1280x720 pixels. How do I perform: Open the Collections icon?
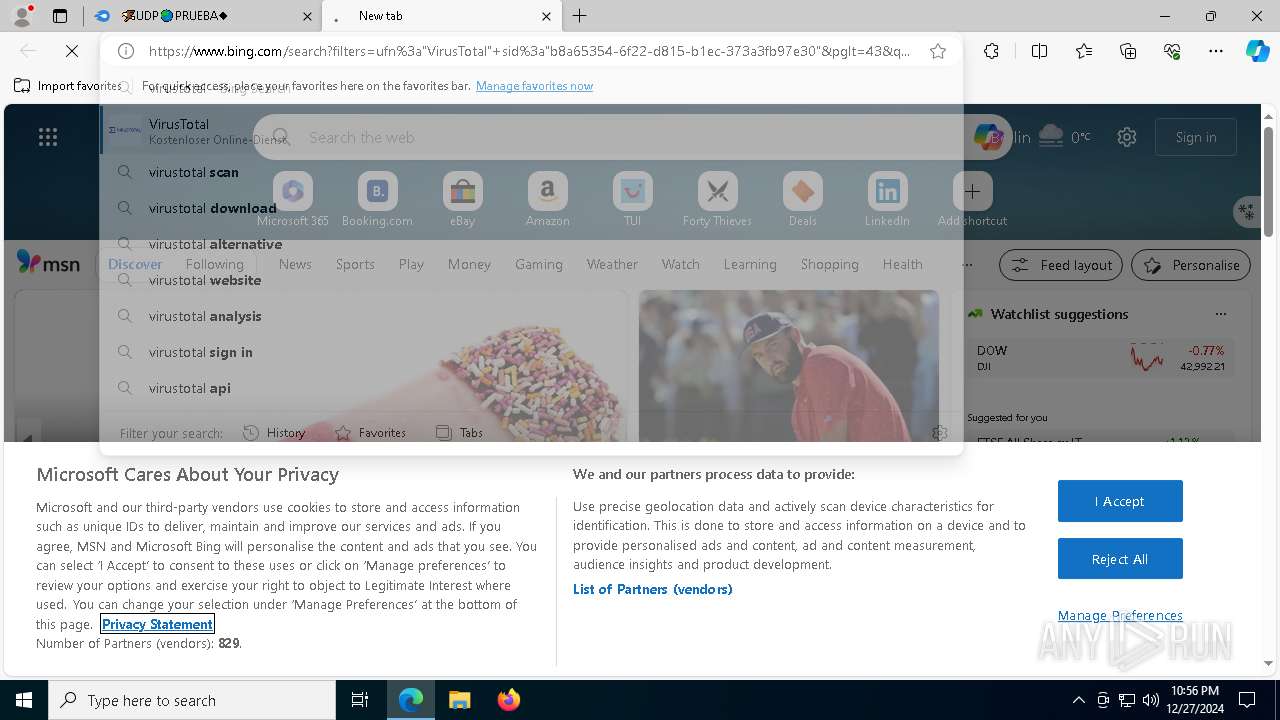[1128, 51]
